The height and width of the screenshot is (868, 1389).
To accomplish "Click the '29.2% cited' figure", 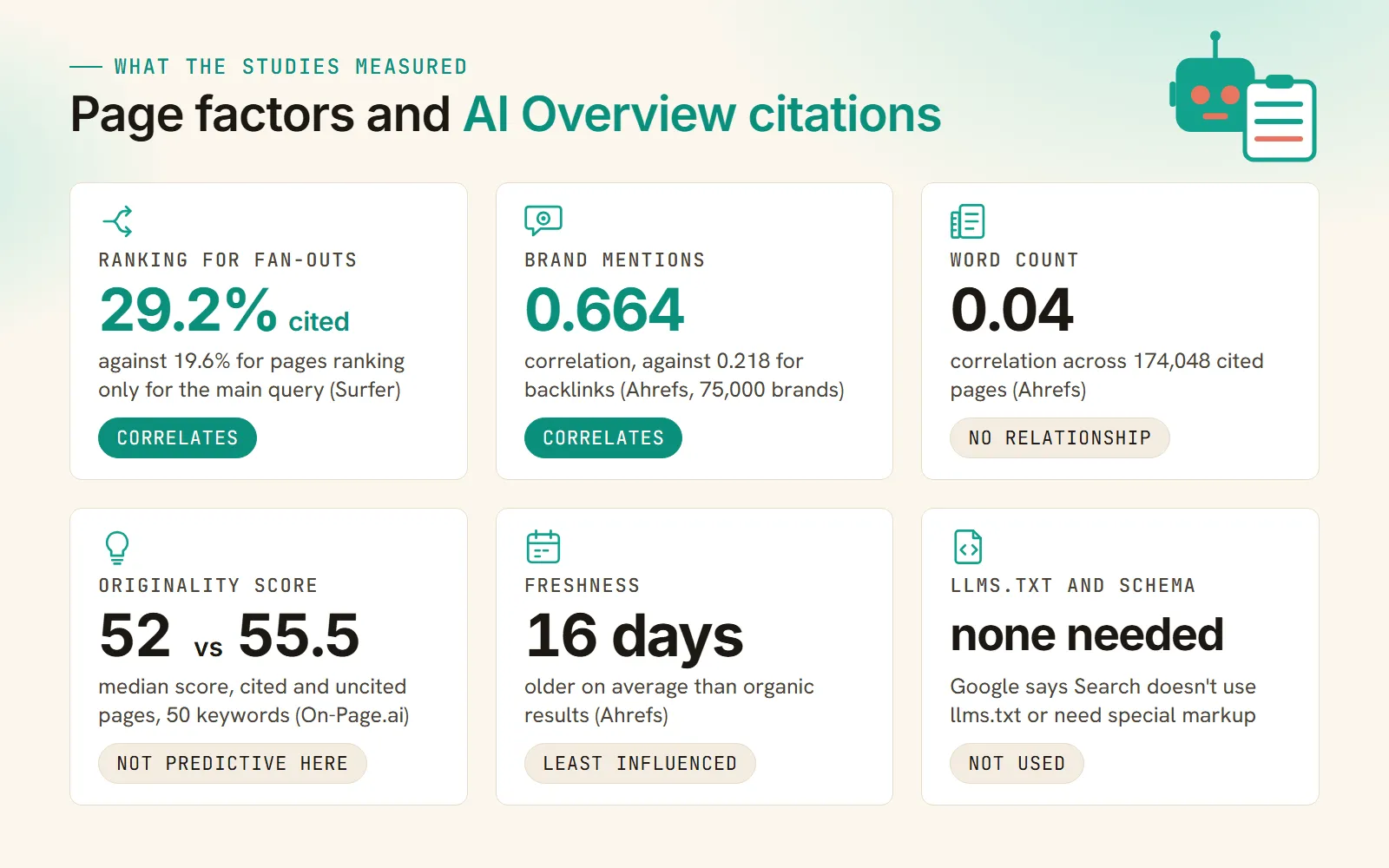I will [224, 310].
